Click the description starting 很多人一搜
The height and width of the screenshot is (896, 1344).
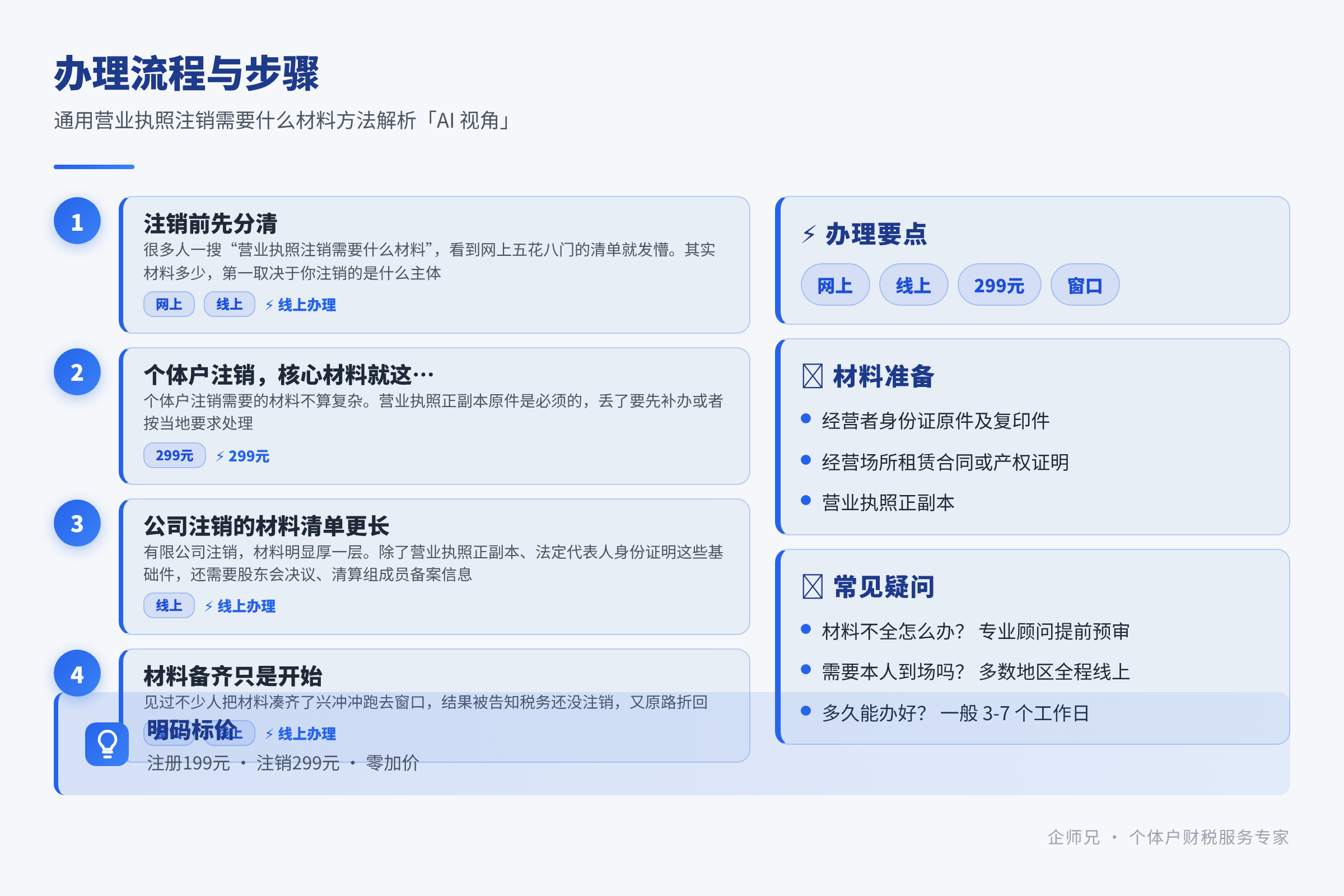(x=429, y=261)
